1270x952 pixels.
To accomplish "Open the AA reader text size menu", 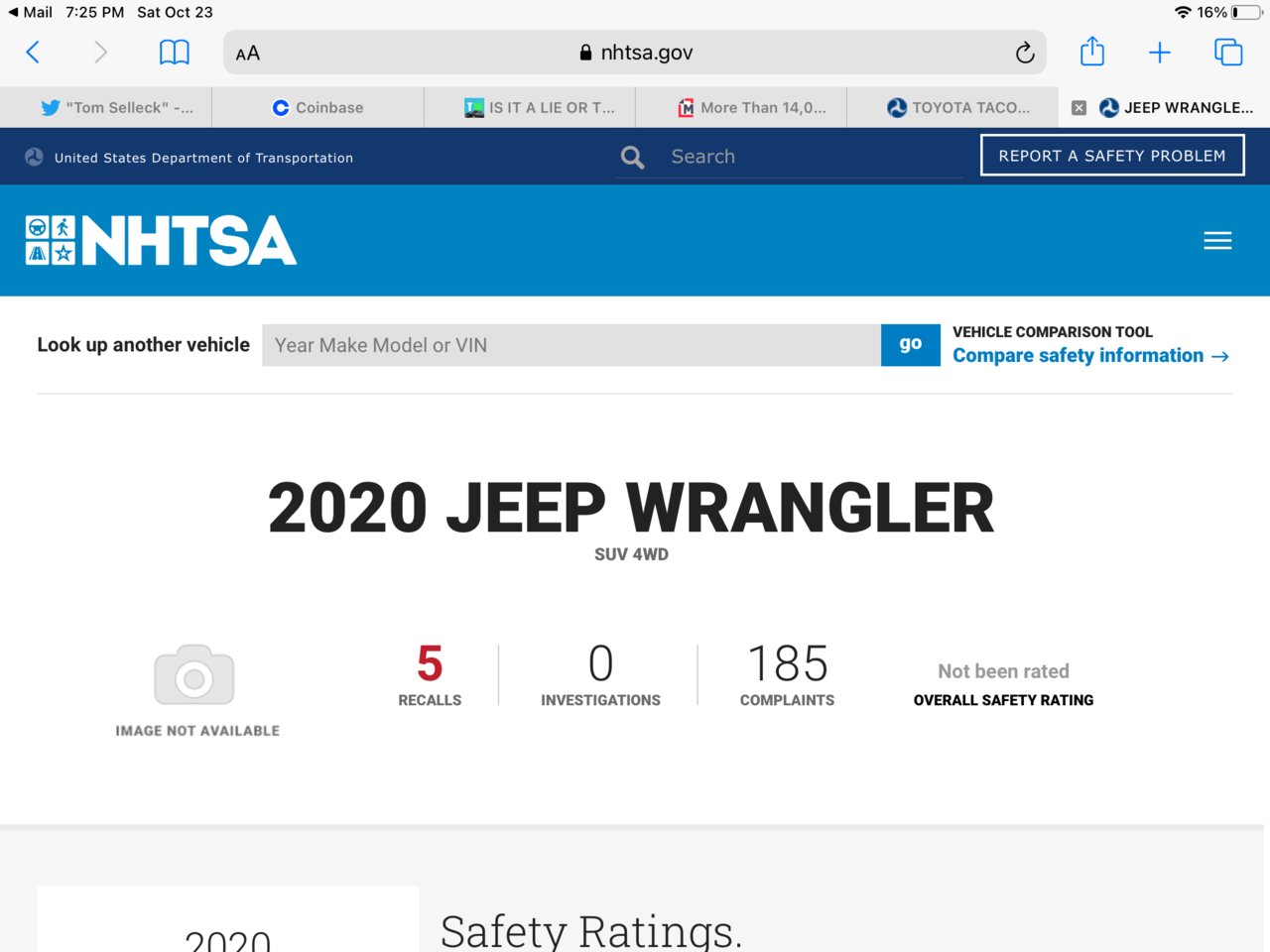I will [x=248, y=54].
